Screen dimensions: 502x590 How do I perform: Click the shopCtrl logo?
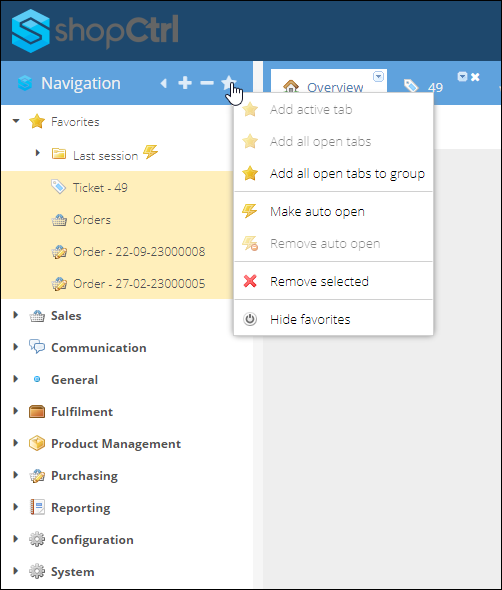click(x=95, y=30)
